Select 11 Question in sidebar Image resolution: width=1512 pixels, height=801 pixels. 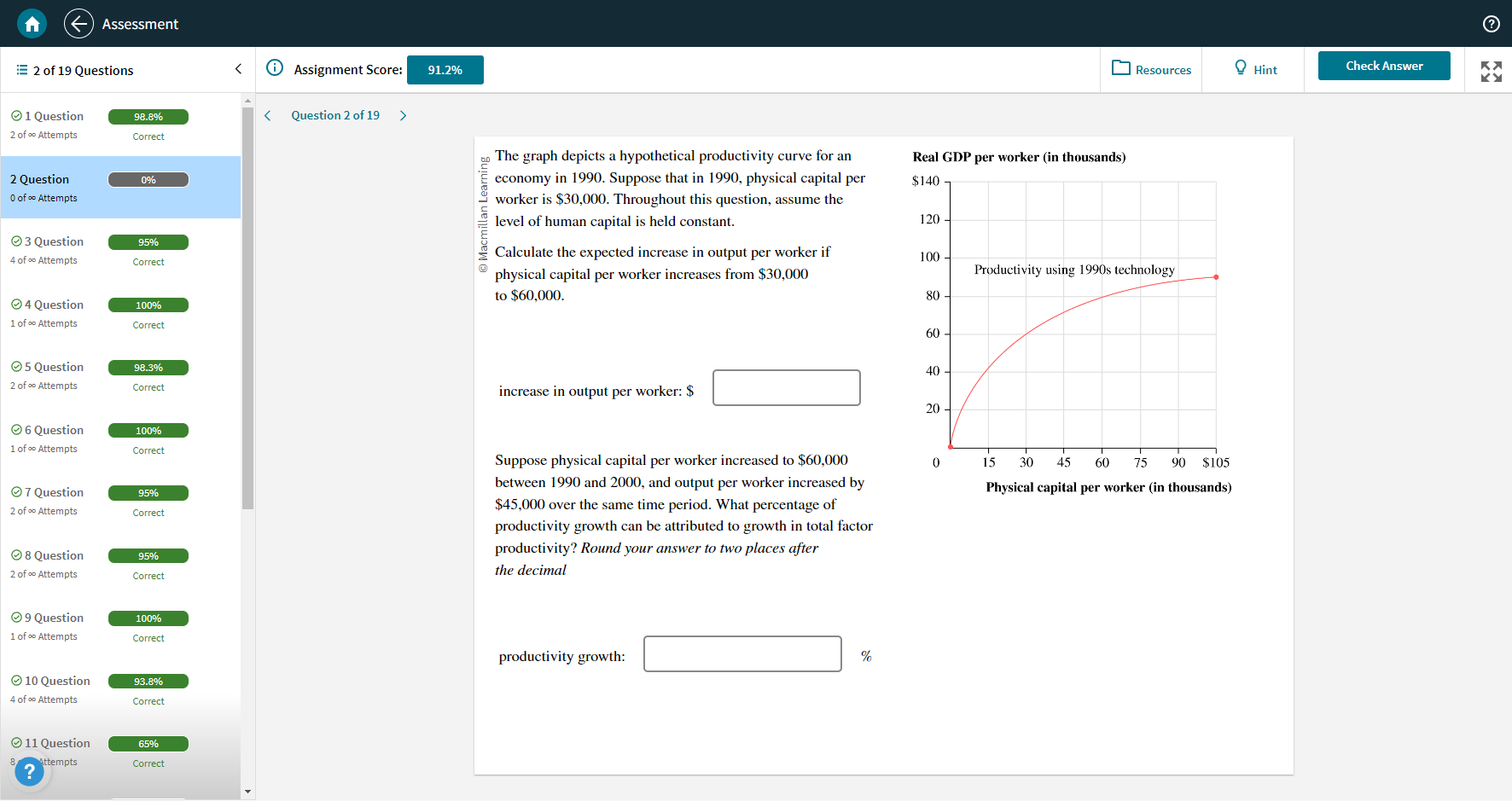(x=120, y=752)
